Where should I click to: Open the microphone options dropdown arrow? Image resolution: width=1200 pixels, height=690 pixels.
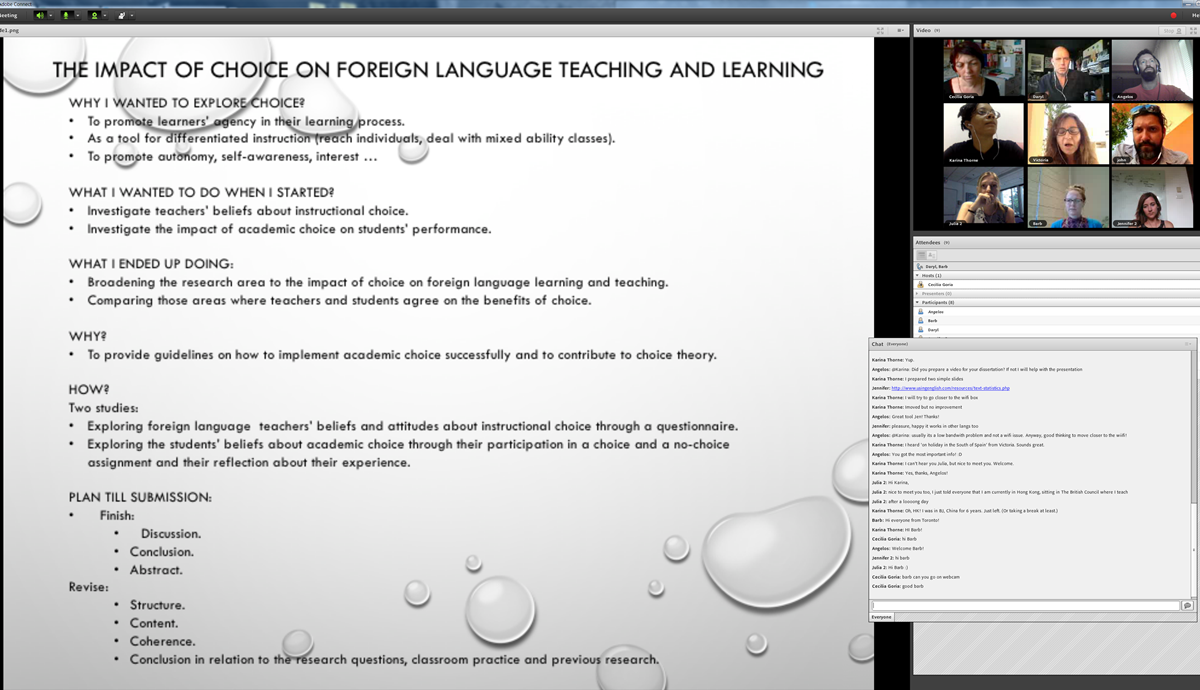click(78, 15)
